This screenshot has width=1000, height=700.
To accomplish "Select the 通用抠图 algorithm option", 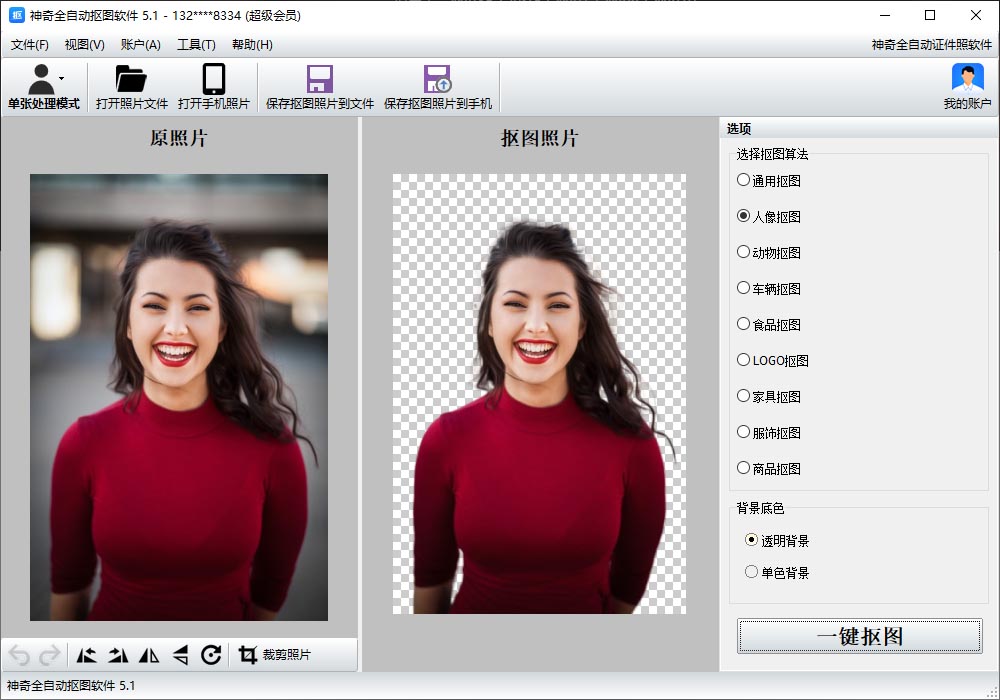I will pyautogui.click(x=743, y=181).
